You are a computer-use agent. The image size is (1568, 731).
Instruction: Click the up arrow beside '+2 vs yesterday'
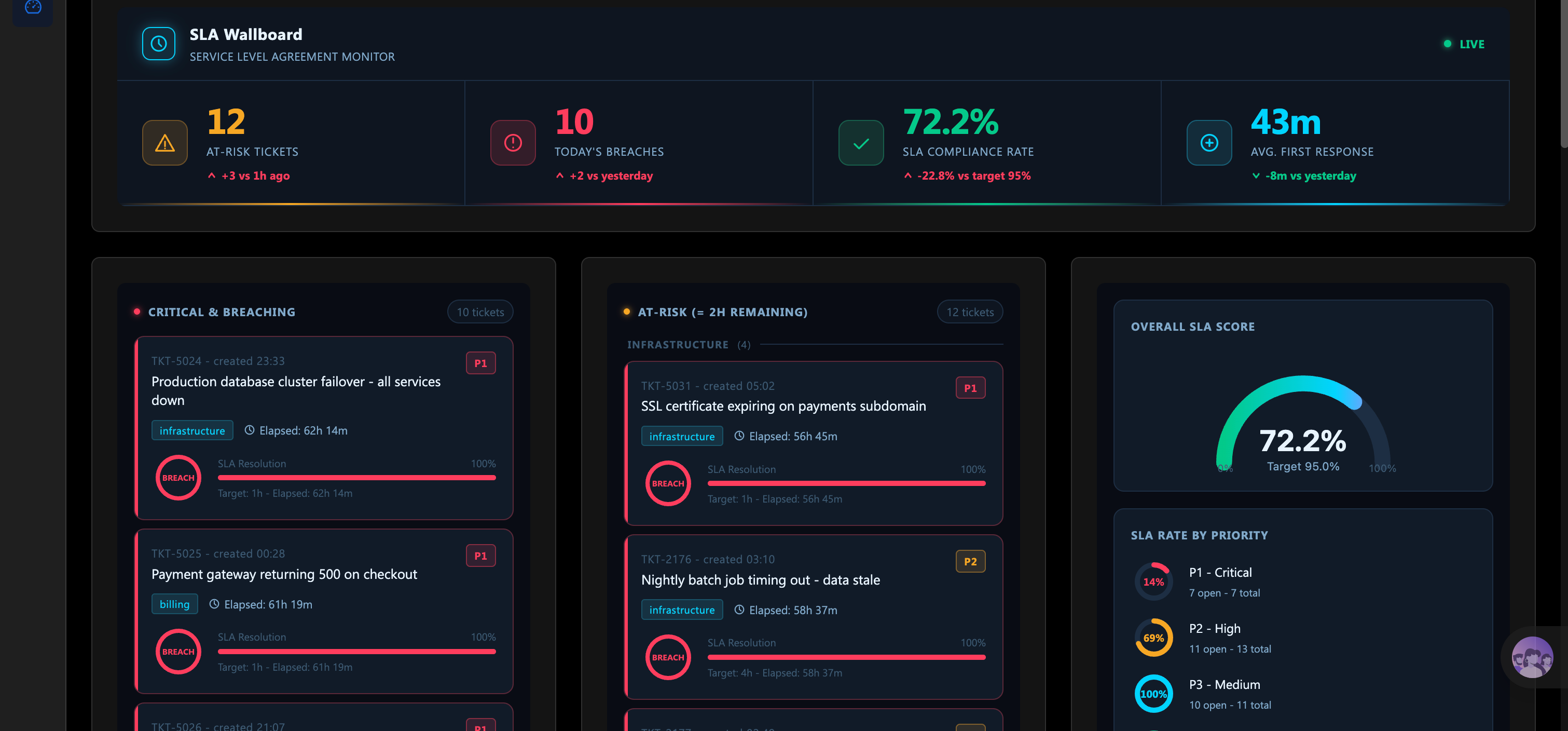tap(560, 175)
